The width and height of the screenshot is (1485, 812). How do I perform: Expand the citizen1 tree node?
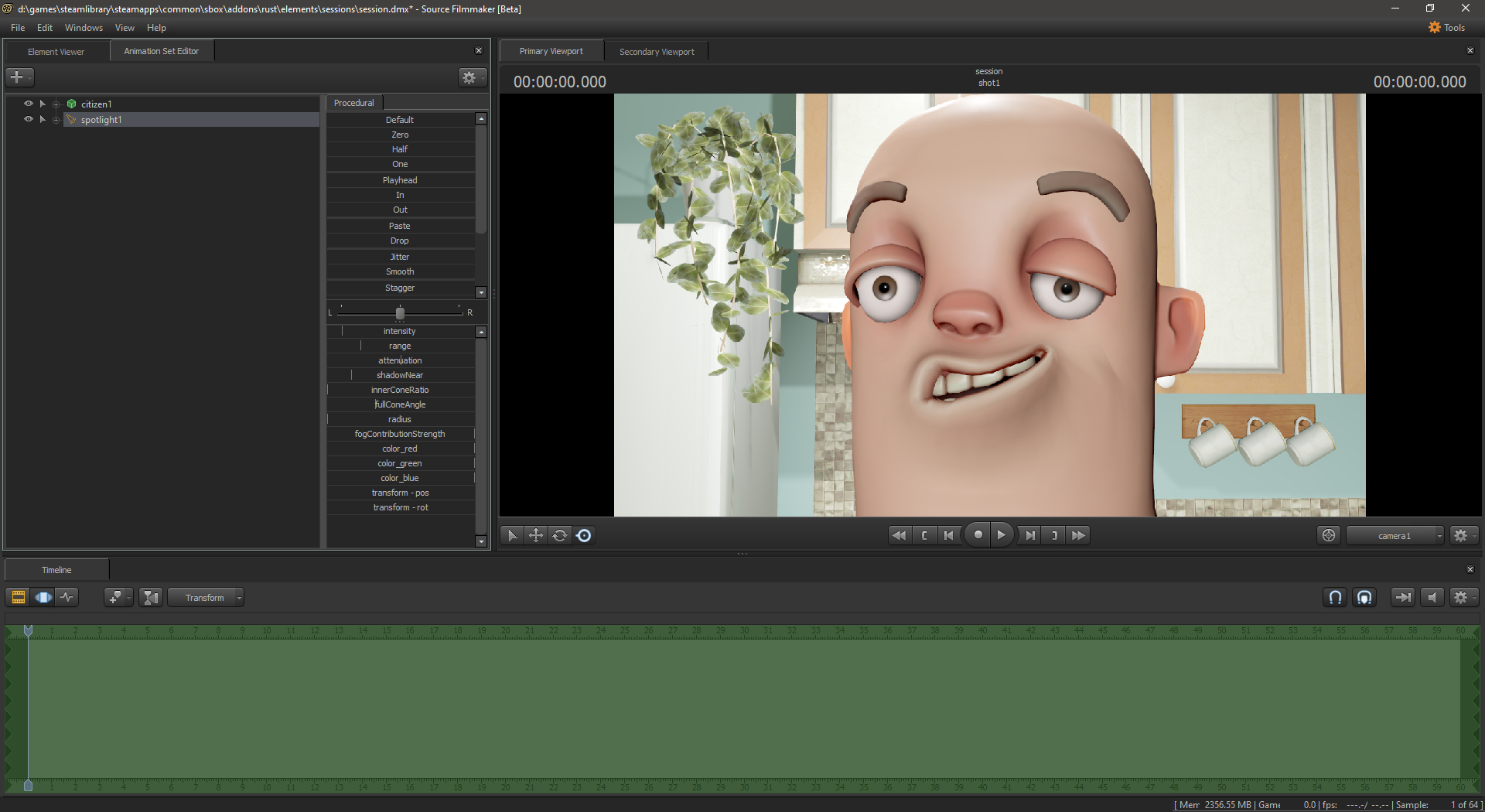(x=56, y=104)
